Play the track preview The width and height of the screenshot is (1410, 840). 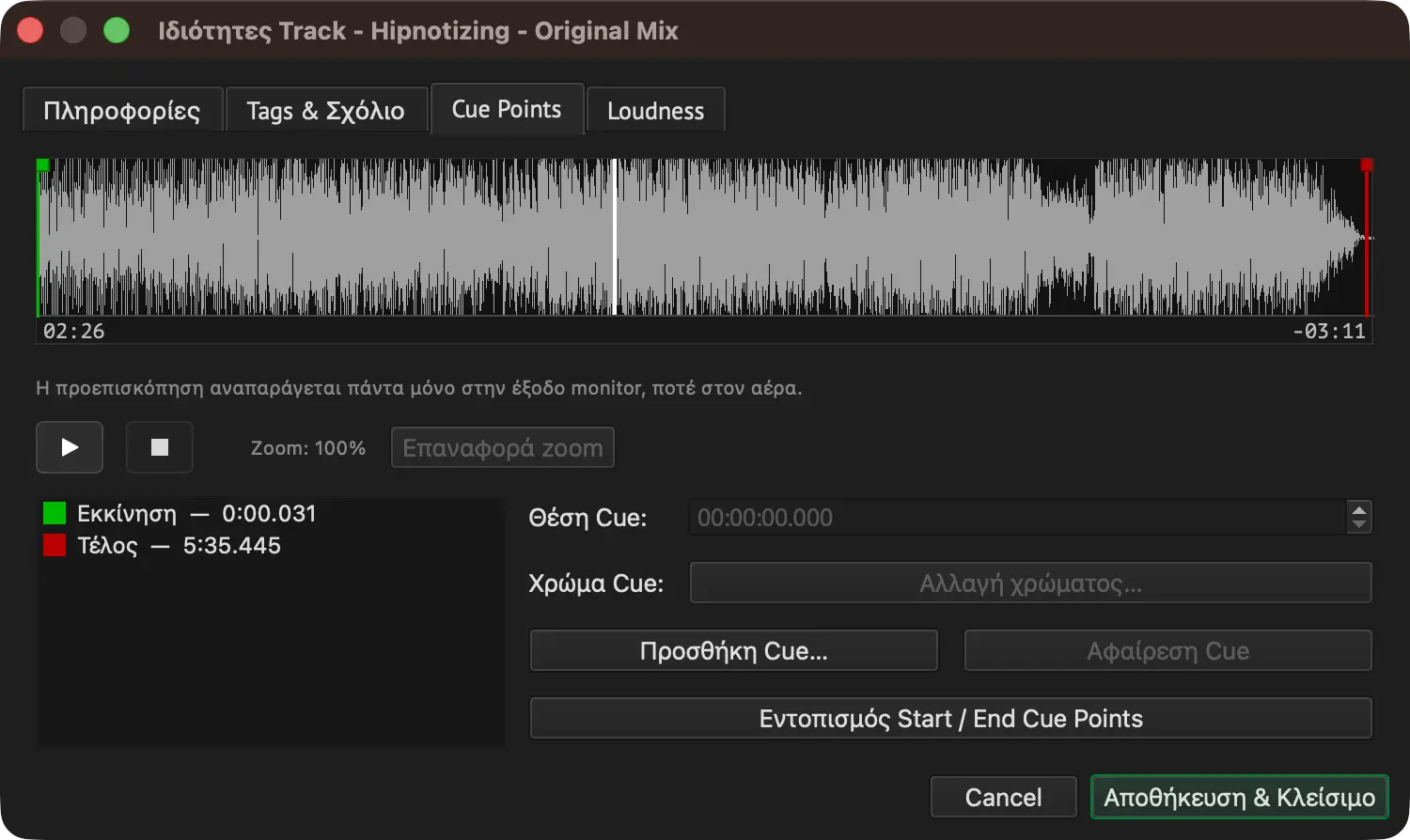70,447
